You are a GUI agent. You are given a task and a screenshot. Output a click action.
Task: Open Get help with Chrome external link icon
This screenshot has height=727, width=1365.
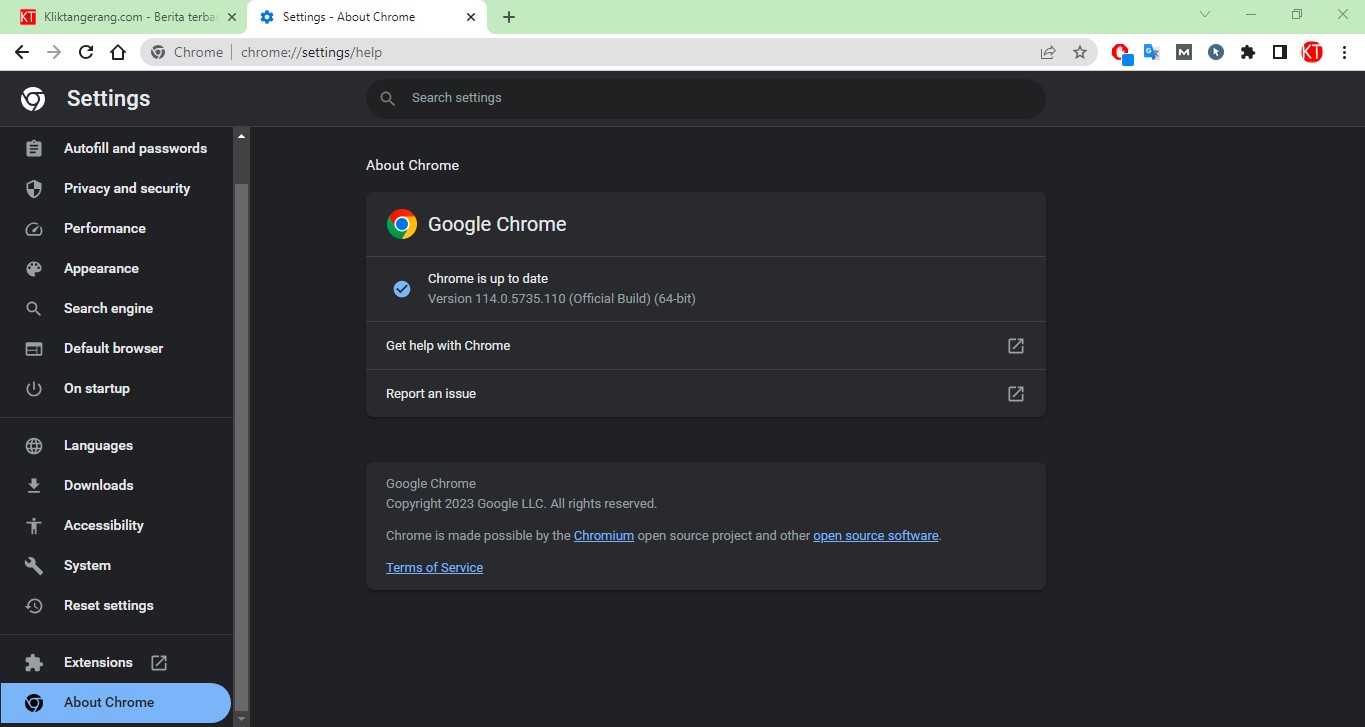tap(1016, 346)
